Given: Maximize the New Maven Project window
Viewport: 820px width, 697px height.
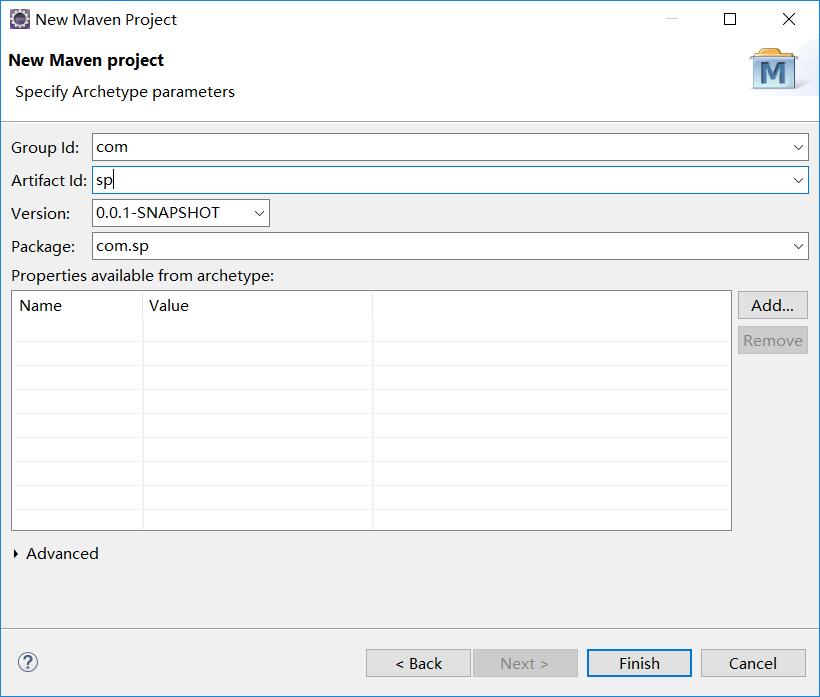Looking at the screenshot, I should 730,19.
